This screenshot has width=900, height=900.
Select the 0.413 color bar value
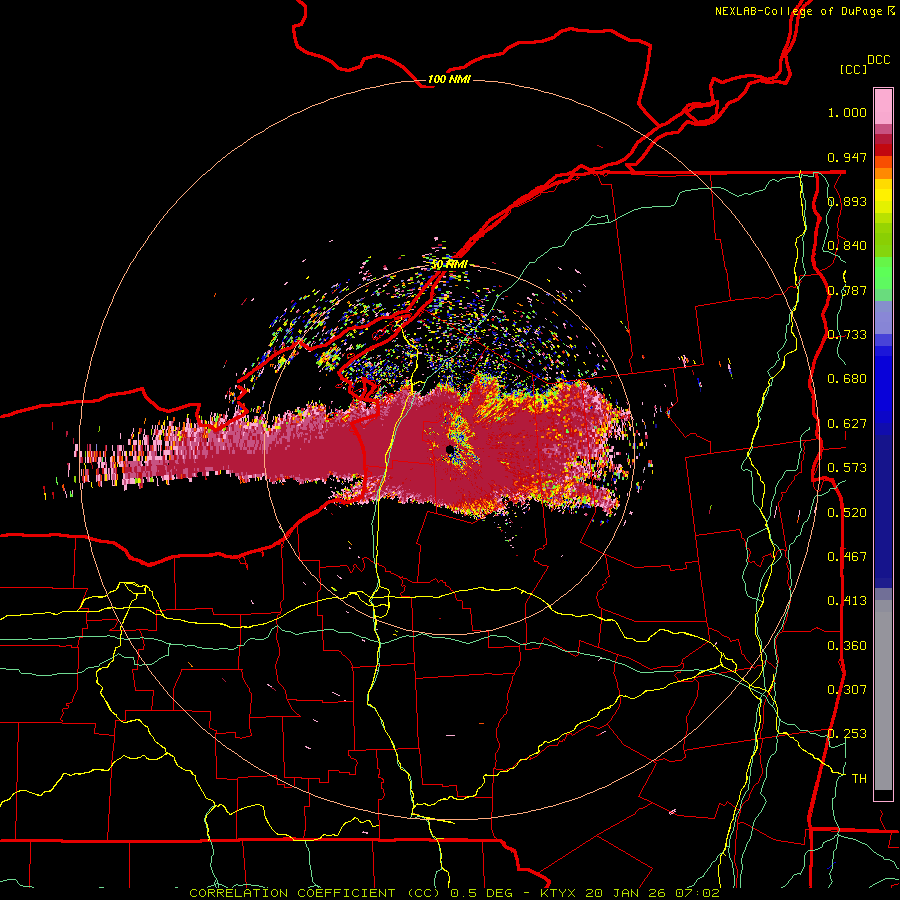point(847,601)
